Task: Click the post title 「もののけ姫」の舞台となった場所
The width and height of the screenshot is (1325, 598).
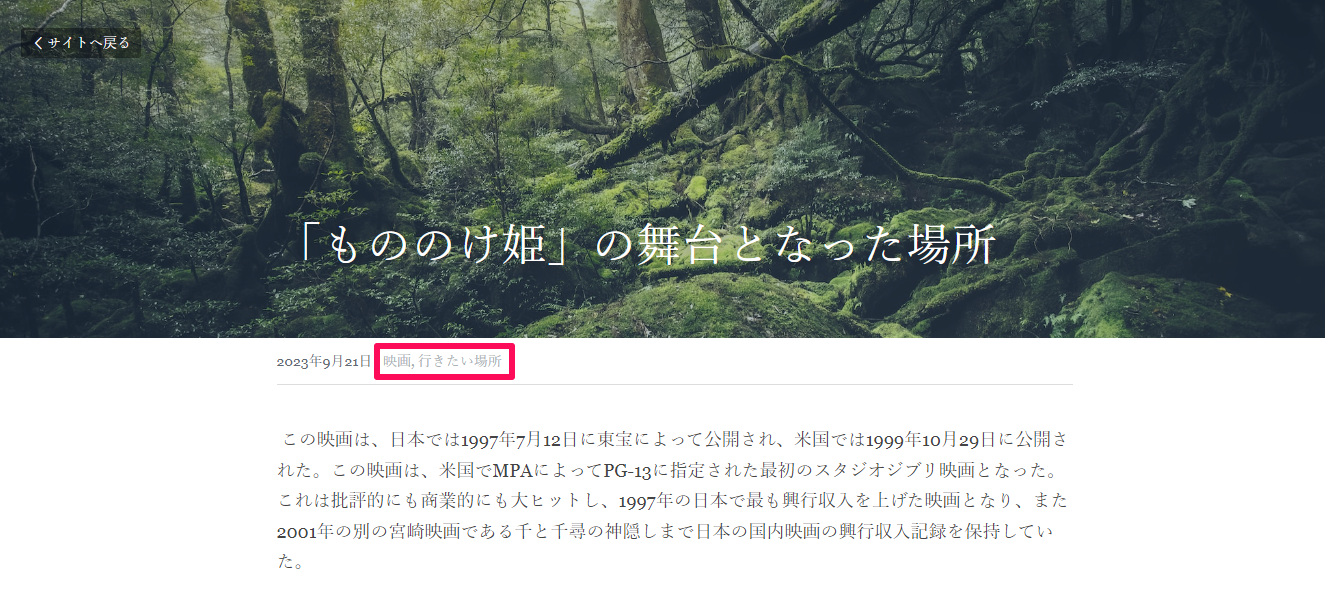Action: point(647,244)
